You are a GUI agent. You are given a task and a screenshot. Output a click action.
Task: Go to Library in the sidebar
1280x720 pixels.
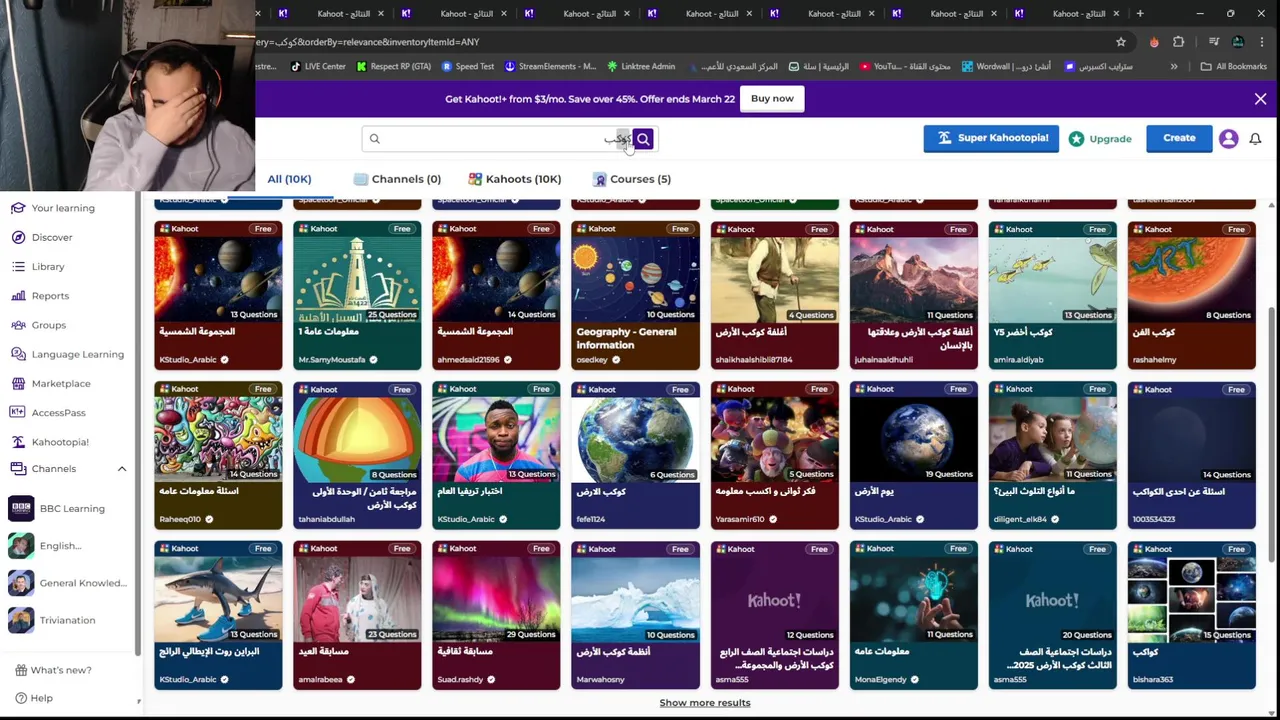tap(38, 267)
